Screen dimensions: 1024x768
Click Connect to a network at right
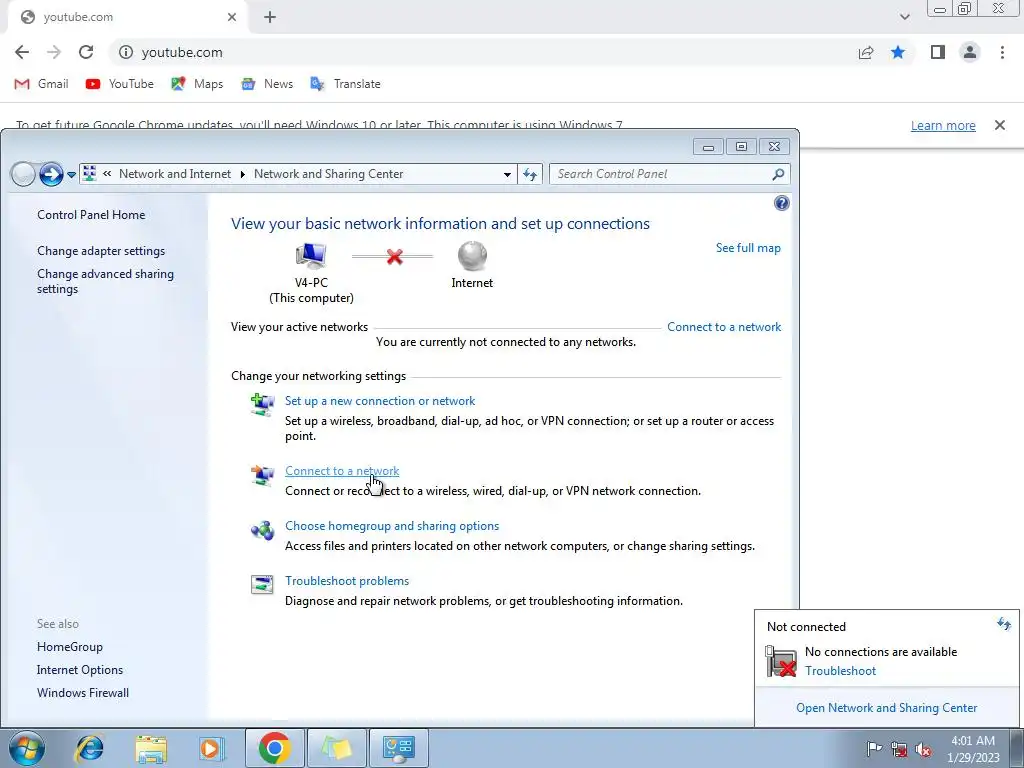click(724, 327)
